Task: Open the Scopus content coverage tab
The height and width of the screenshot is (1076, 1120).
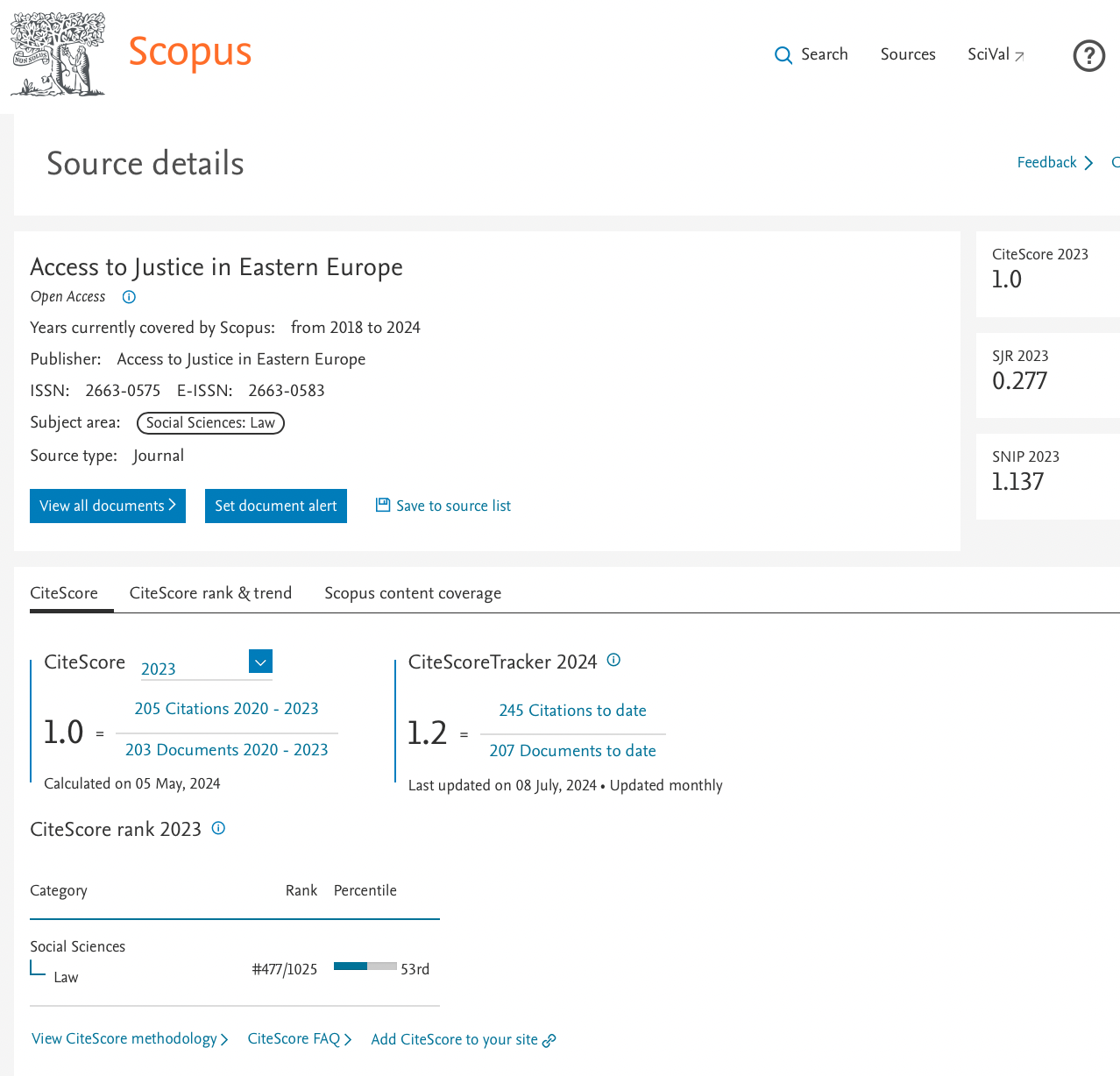Action: pyautogui.click(x=412, y=593)
